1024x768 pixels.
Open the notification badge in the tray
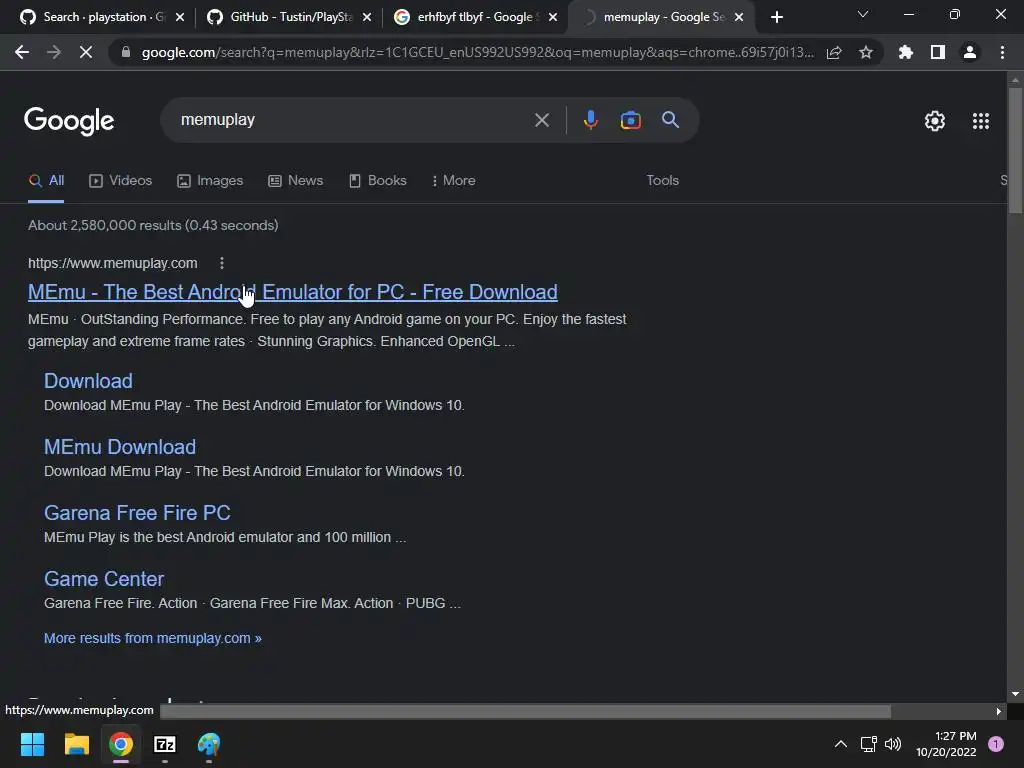996,744
